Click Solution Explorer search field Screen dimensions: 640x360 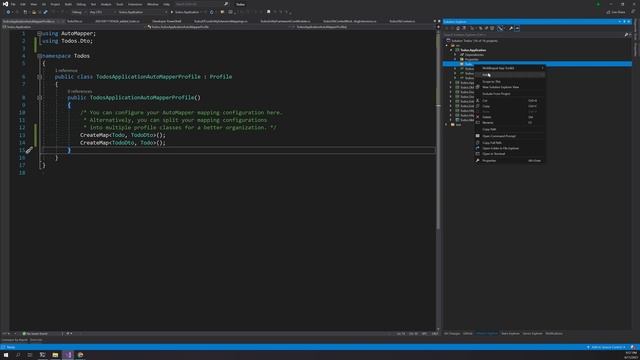pyautogui.click(x=534, y=35)
